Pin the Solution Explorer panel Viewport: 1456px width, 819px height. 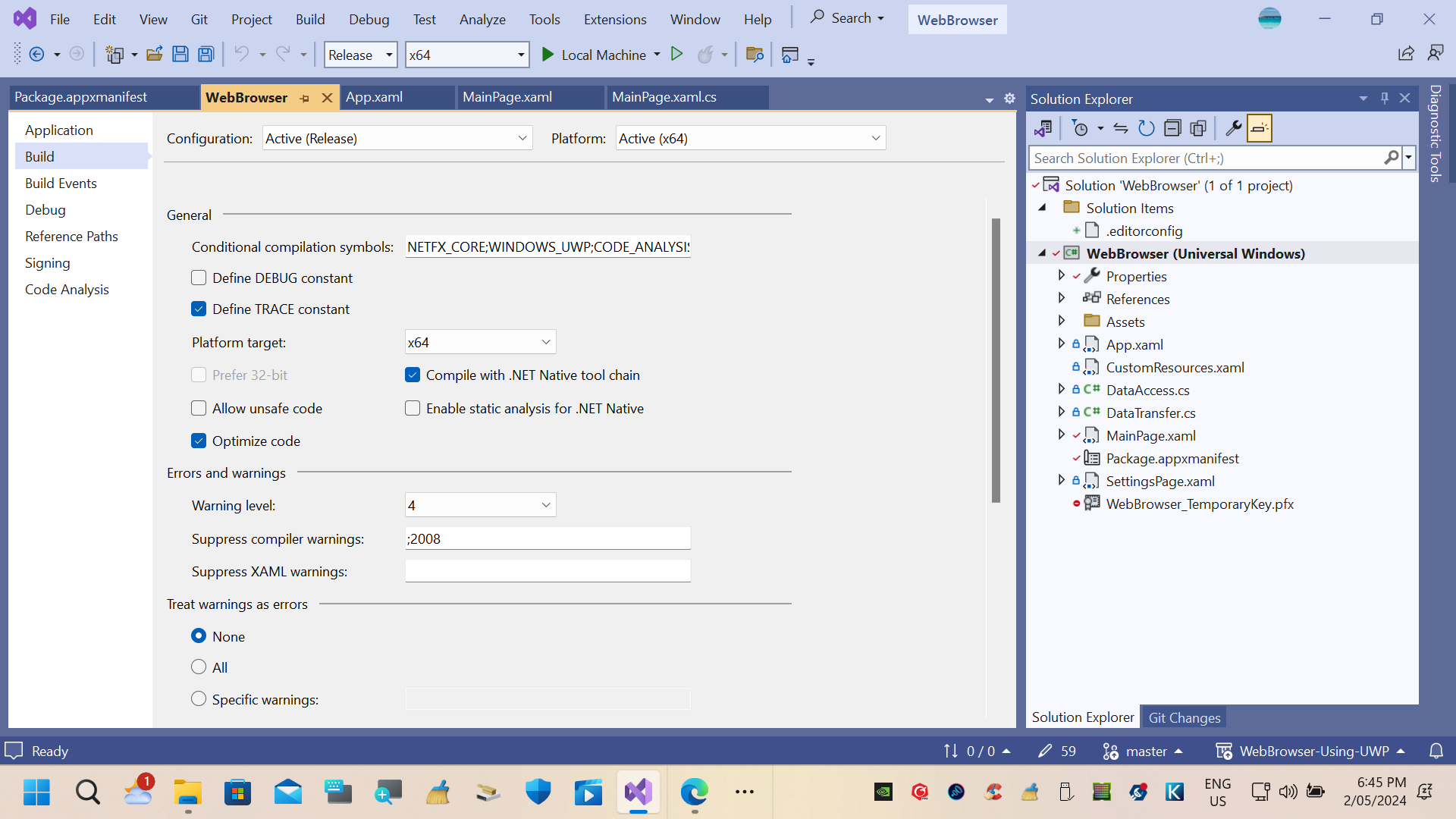click(1385, 99)
